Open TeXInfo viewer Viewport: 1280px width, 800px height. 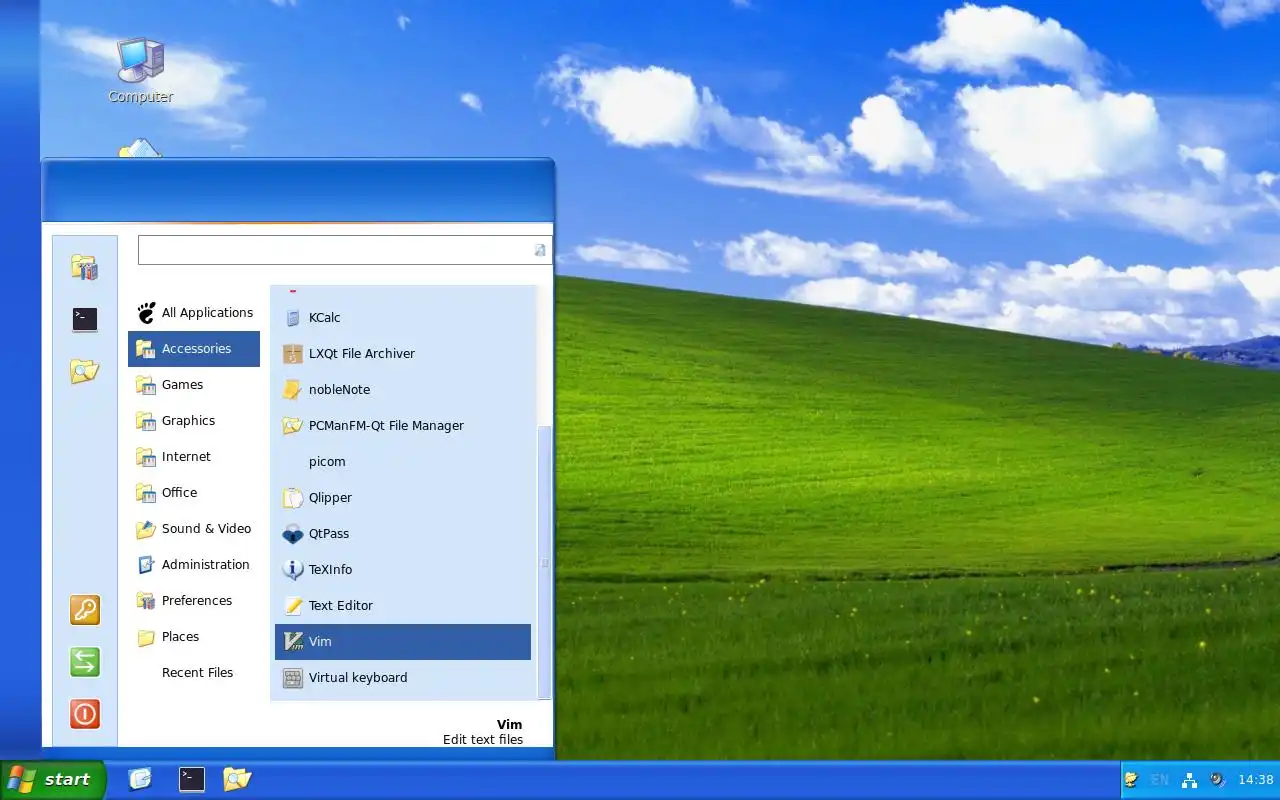click(403, 569)
